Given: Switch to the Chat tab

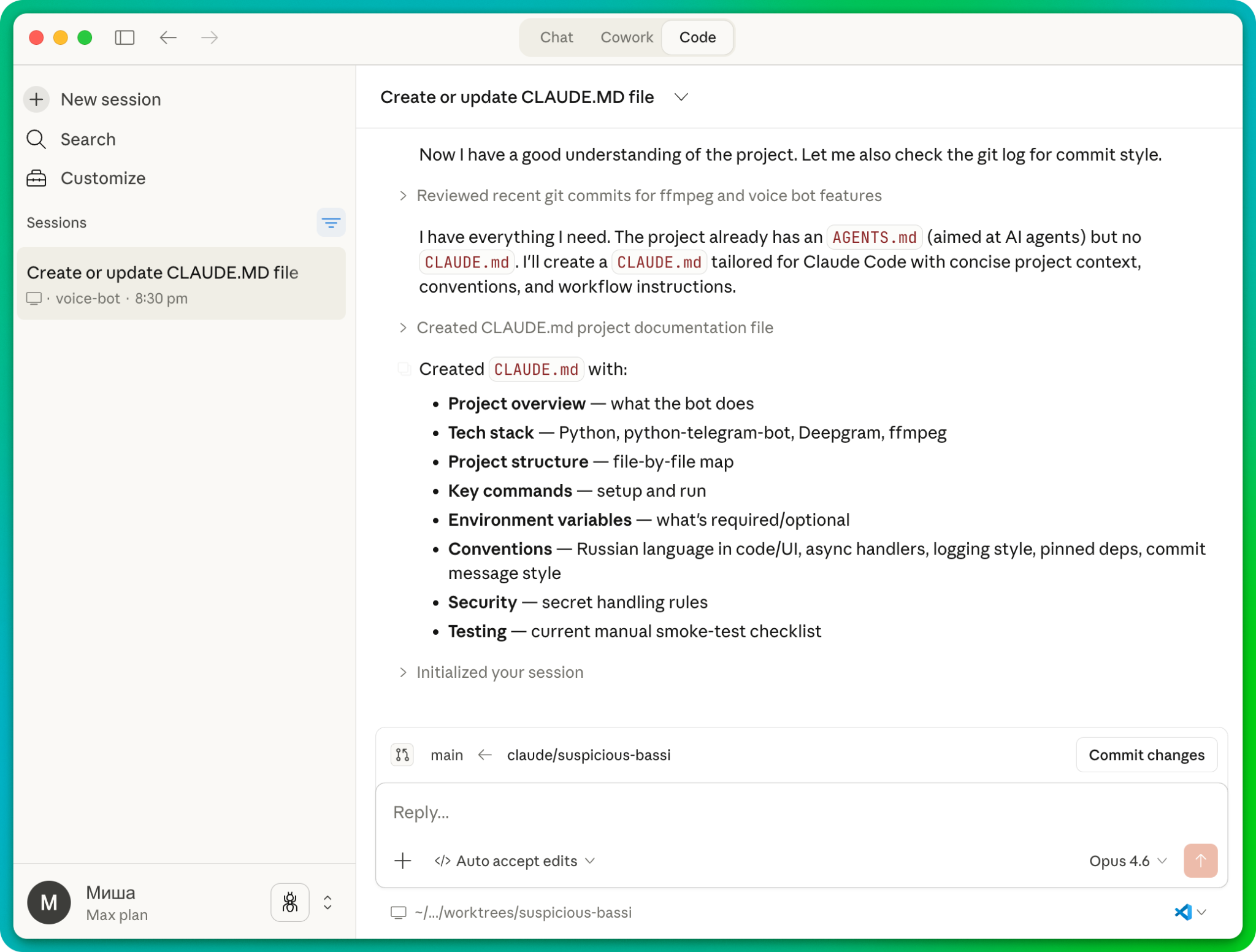Looking at the screenshot, I should click(x=556, y=37).
